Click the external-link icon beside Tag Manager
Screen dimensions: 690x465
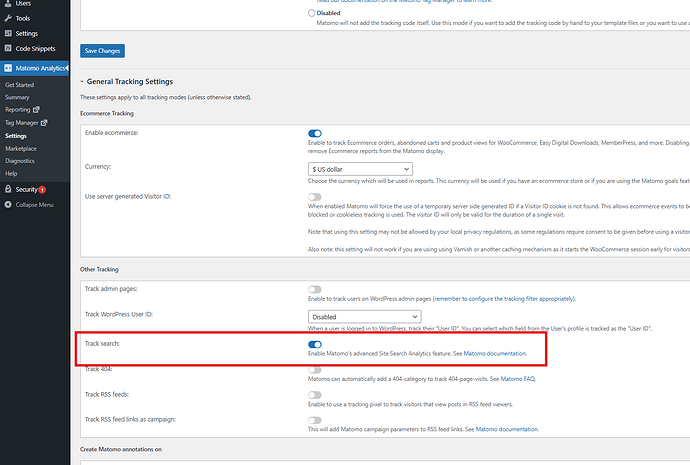coord(45,123)
